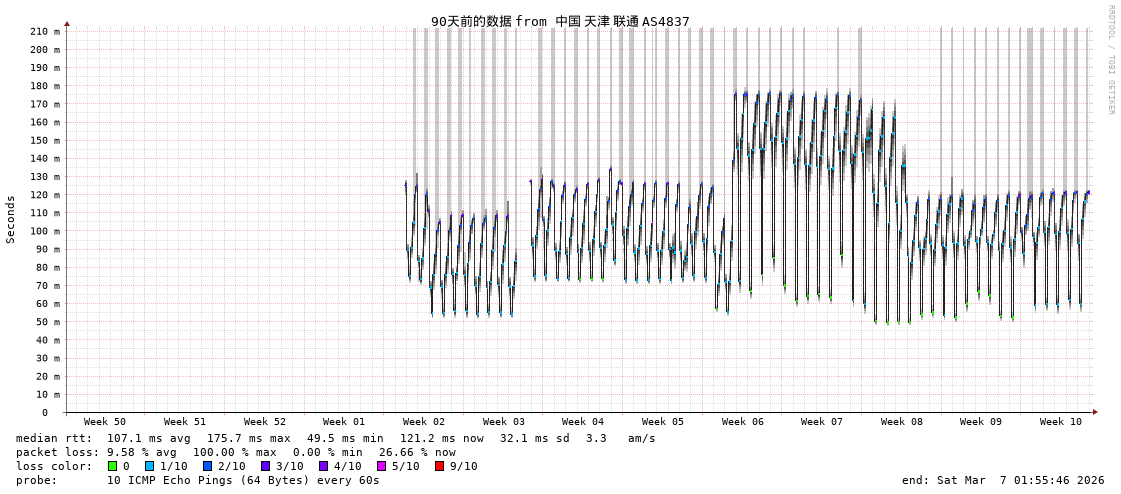Click the arrow atop the y-axis
The height and width of the screenshot is (494, 1121).
click(67, 23)
